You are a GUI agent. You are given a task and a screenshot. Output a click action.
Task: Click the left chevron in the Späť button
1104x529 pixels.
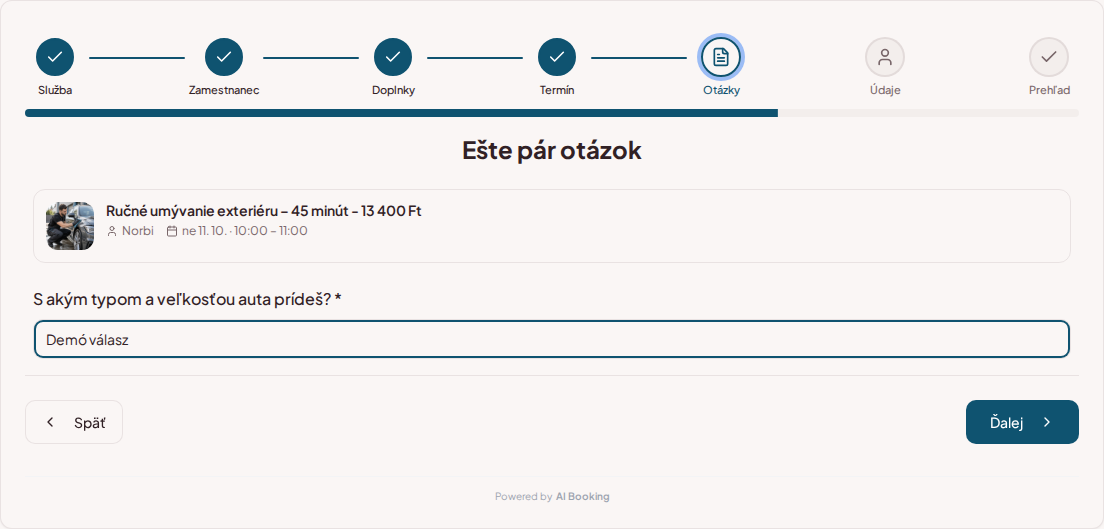(x=50, y=422)
